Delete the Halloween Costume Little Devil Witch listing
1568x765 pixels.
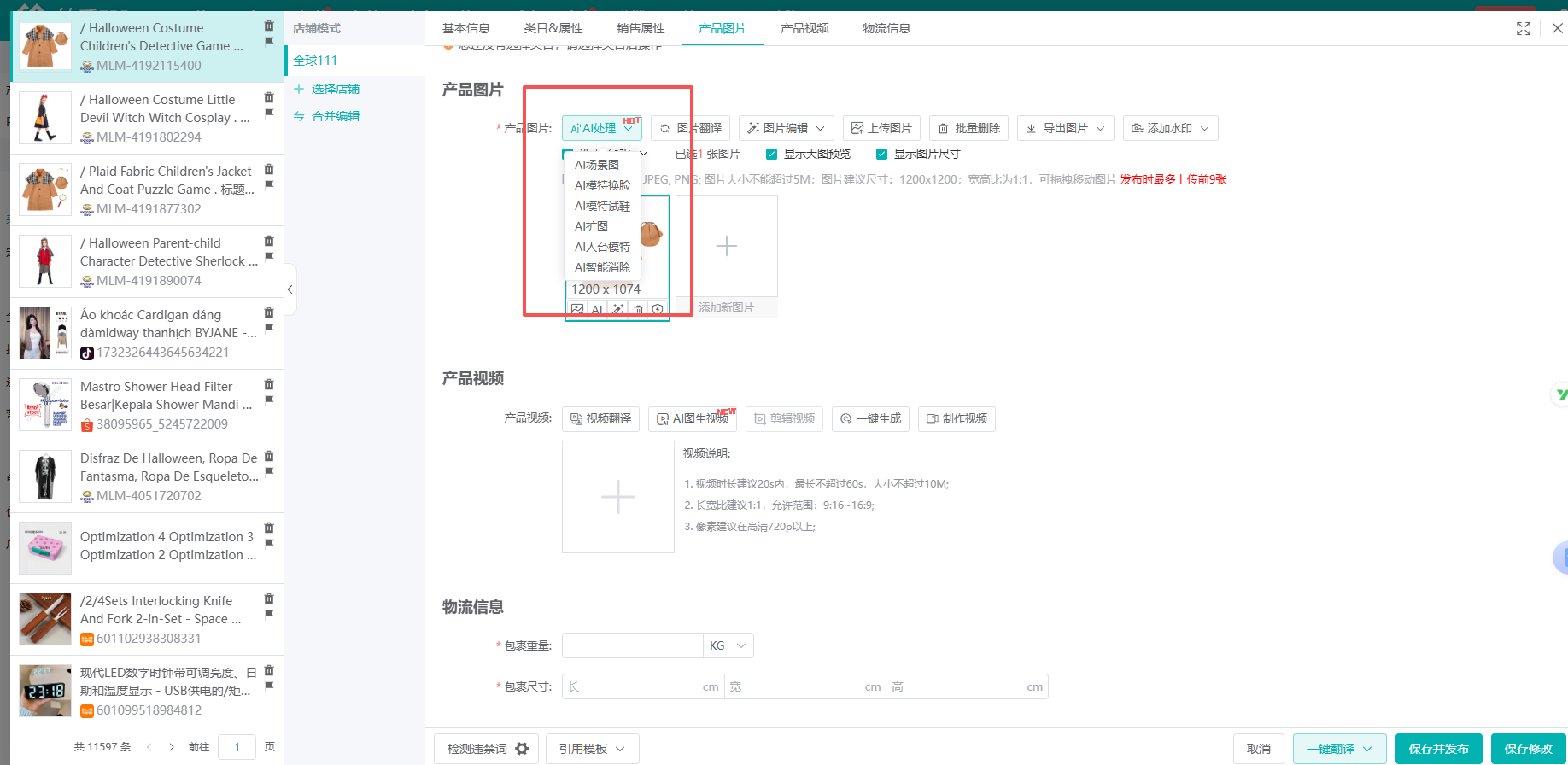click(x=269, y=98)
